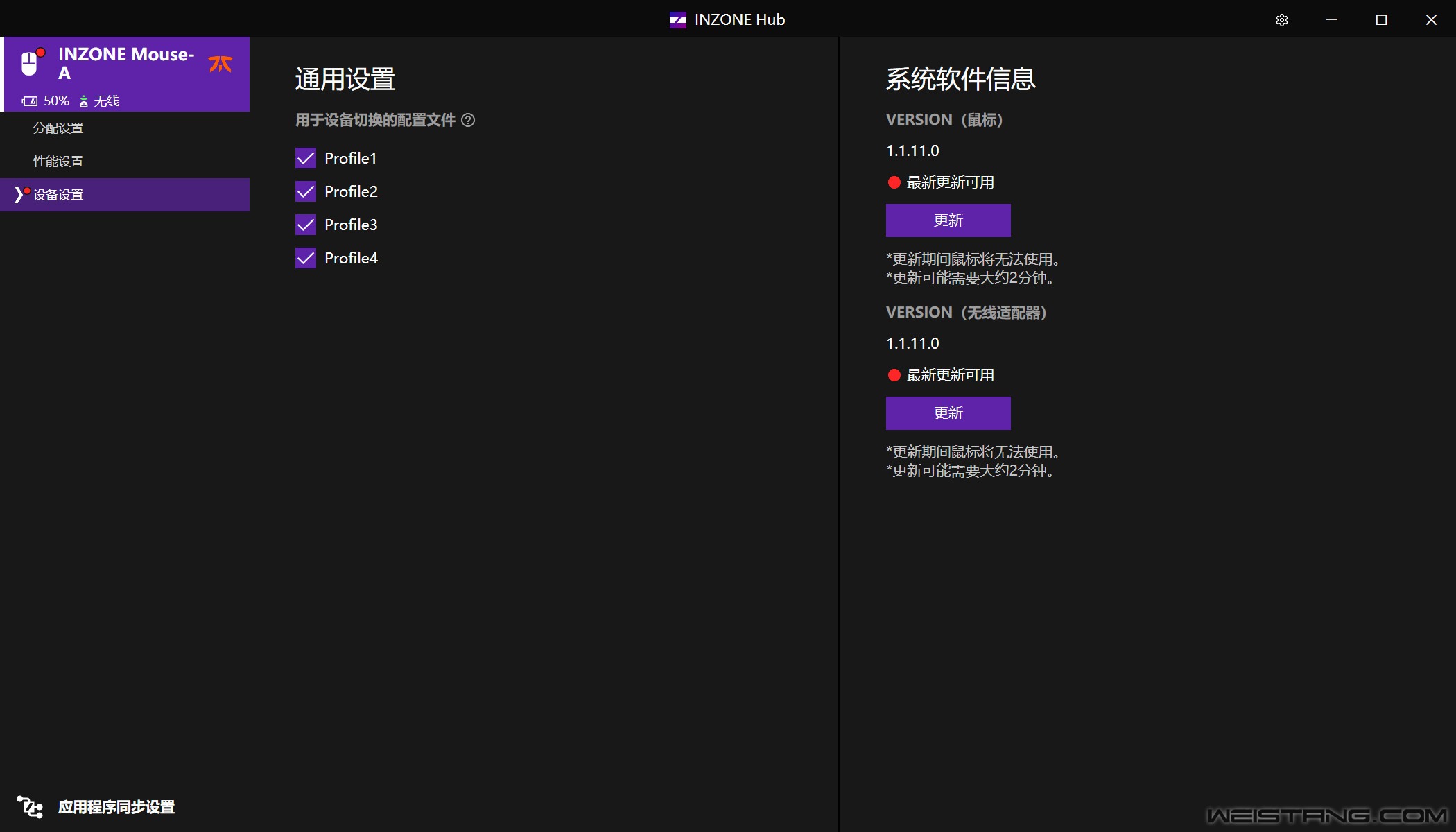Click the 最新更新可用 status under wireless adapter
This screenshot has height=832, width=1456.
[941, 375]
